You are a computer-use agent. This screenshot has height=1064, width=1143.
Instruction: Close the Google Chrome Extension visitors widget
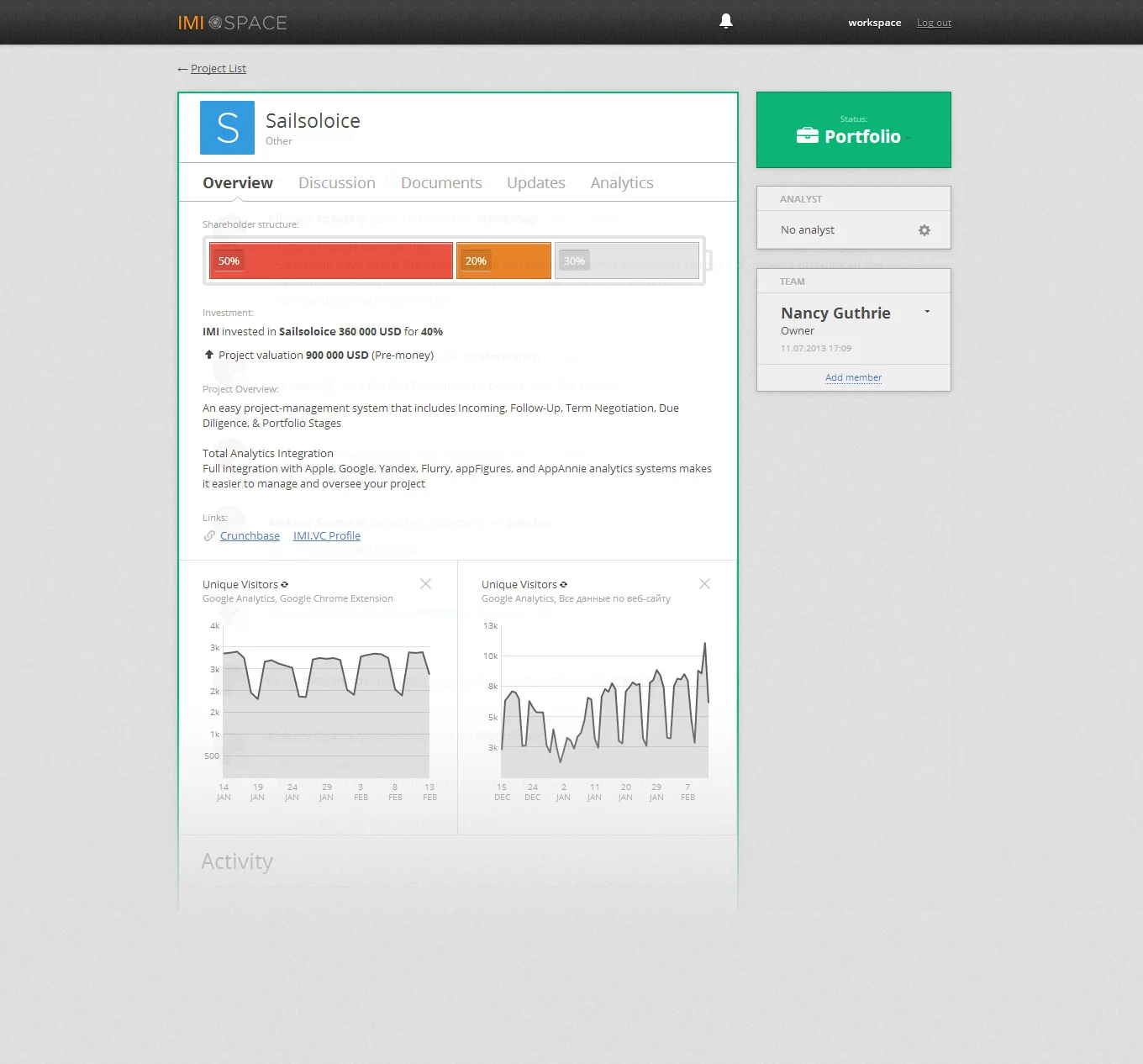tap(425, 583)
